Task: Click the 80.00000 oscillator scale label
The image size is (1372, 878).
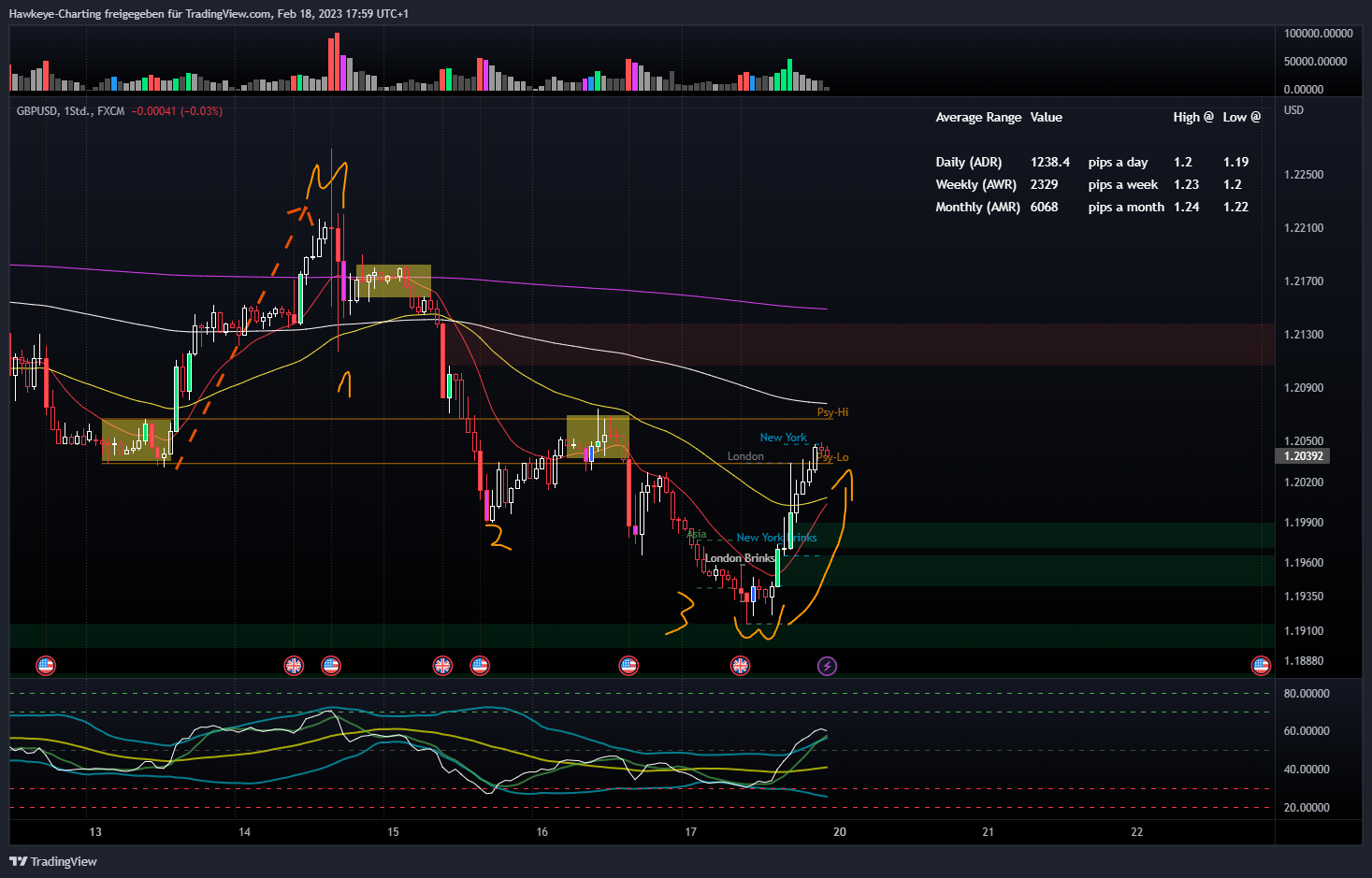Action: coord(1307,694)
